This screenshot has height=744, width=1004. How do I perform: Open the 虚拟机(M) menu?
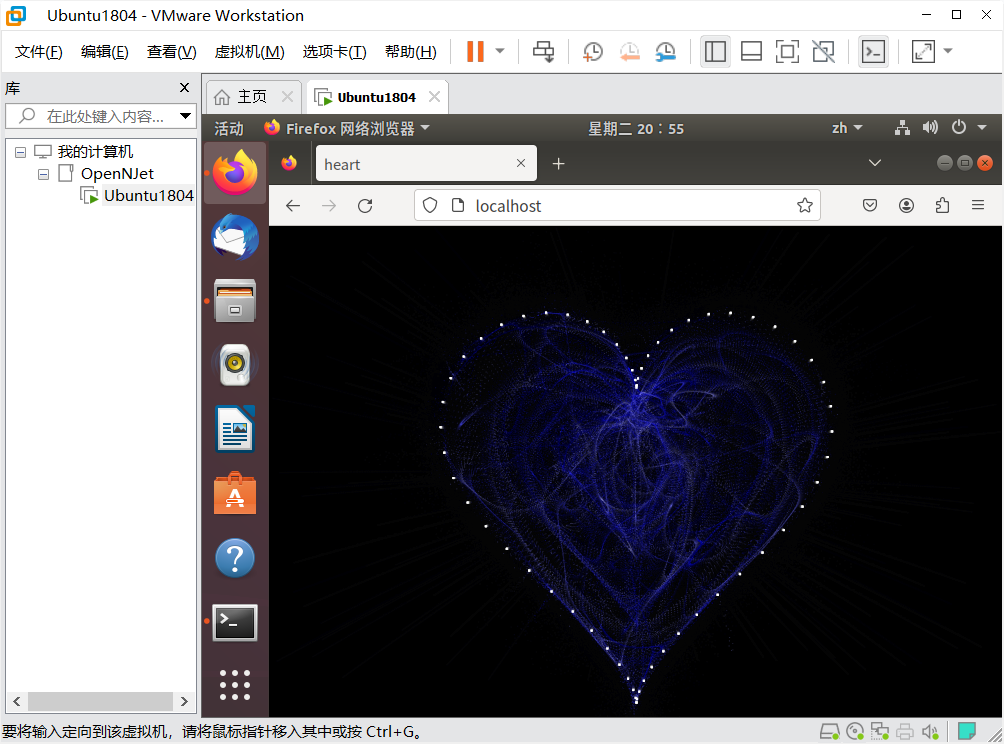tap(249, 52)
